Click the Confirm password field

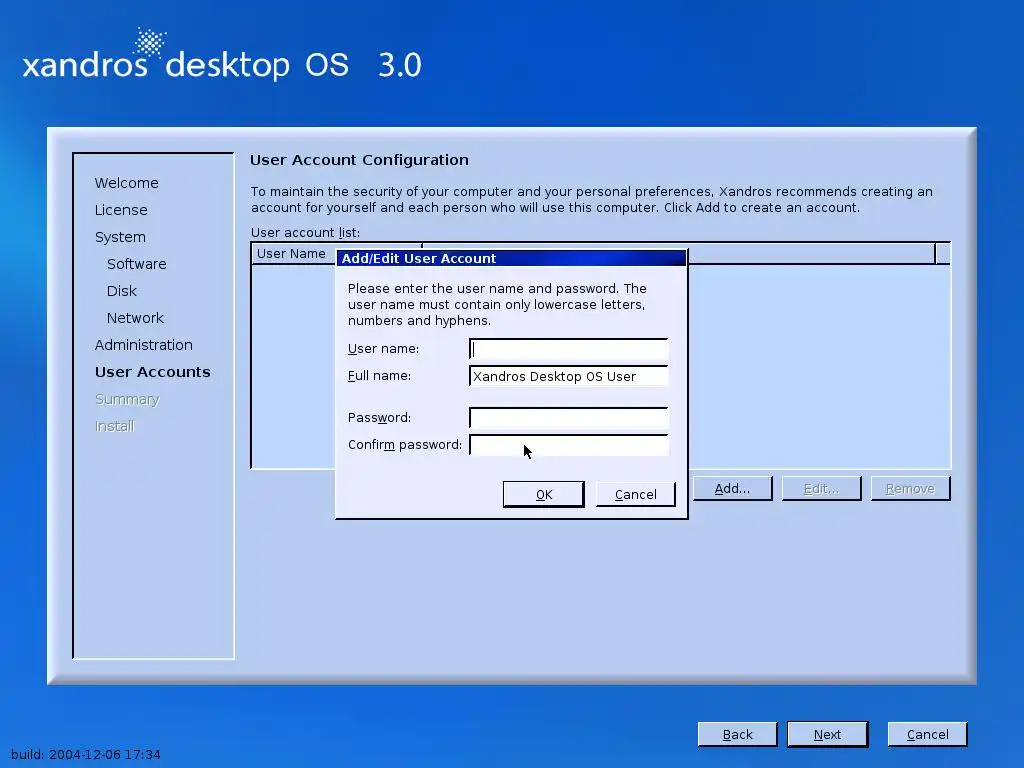pyautogui.click(x=568, y=445)
